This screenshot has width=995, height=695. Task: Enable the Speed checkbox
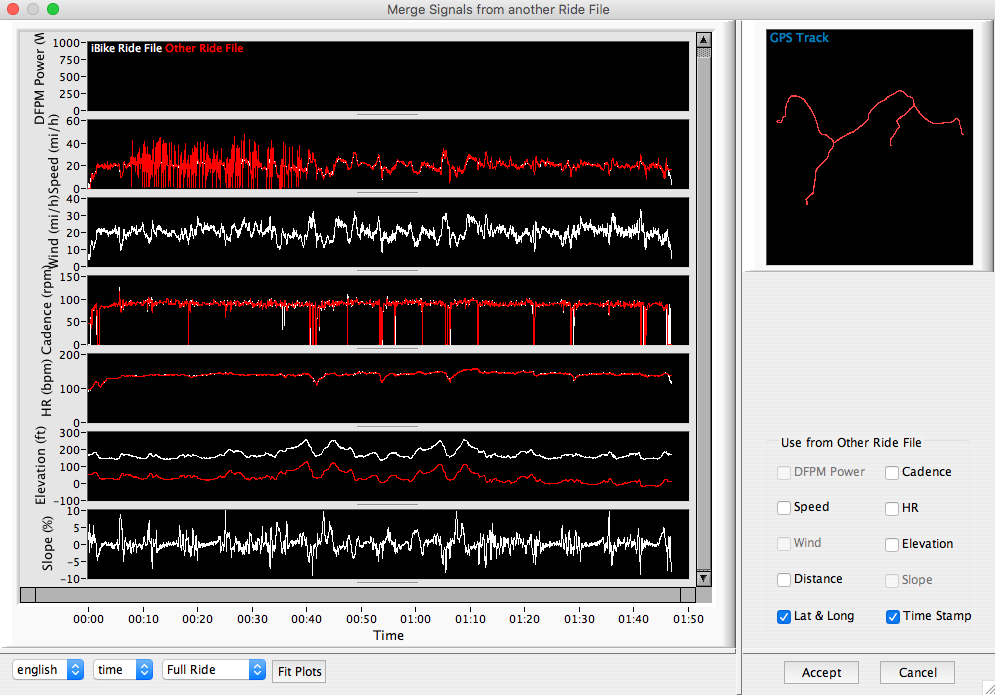click(784, 508)
